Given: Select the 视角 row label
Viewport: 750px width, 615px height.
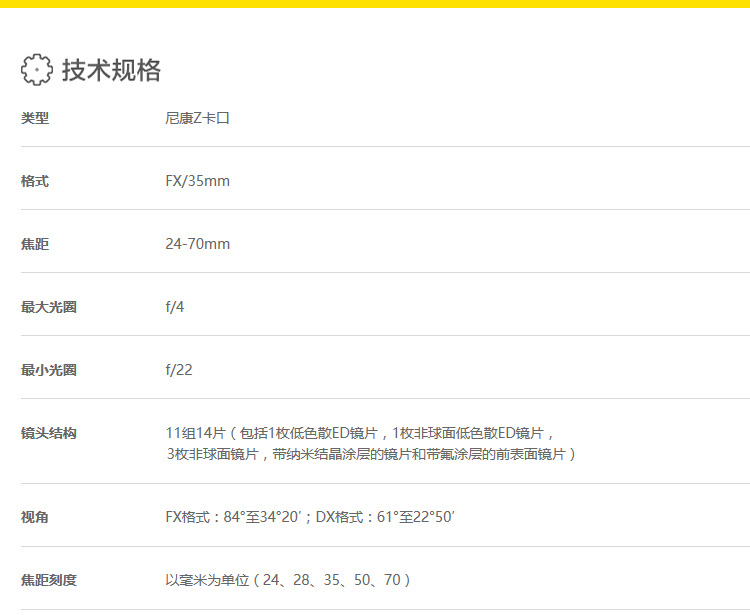Looking at the screenshot, I should (35, 517).
